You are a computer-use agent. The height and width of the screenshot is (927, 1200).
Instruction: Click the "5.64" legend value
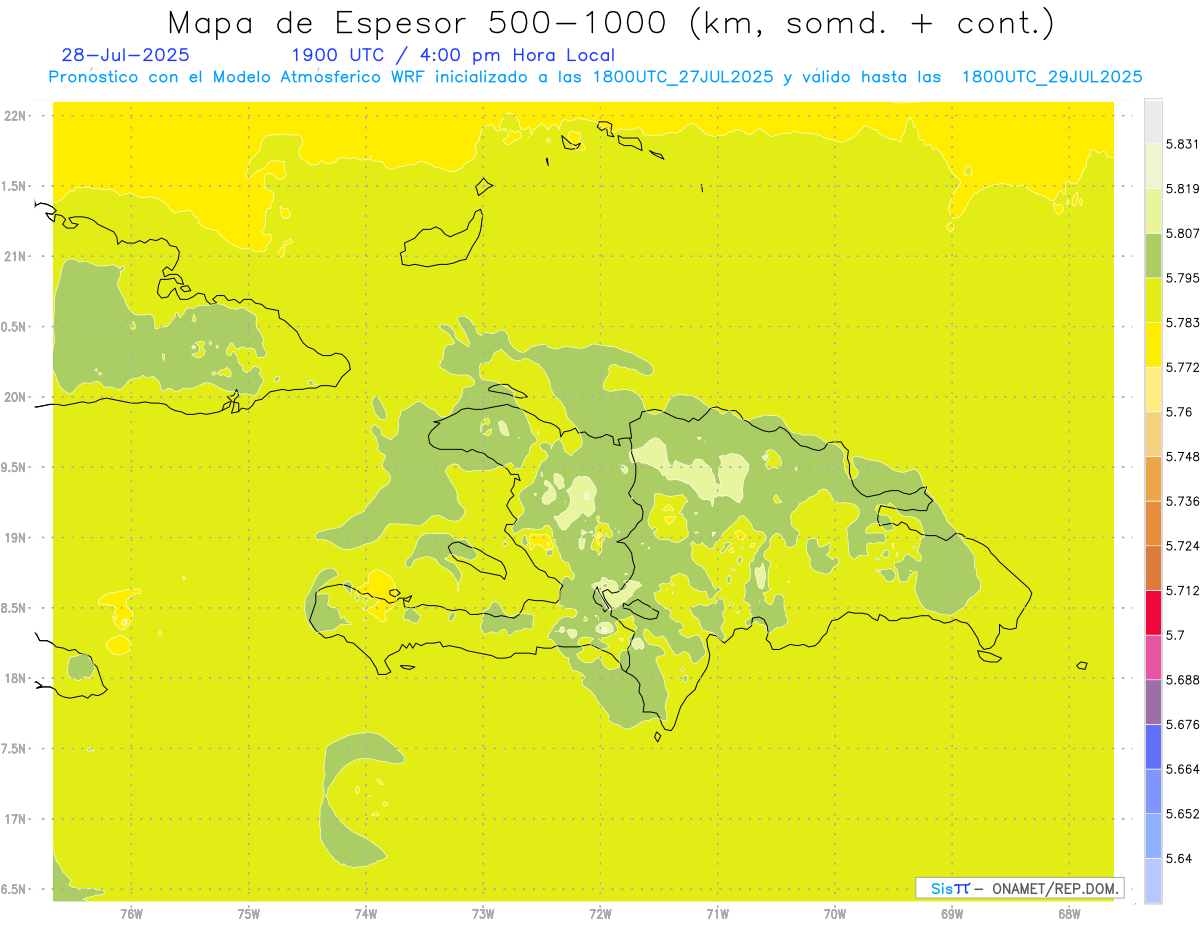click(1179, 858)
